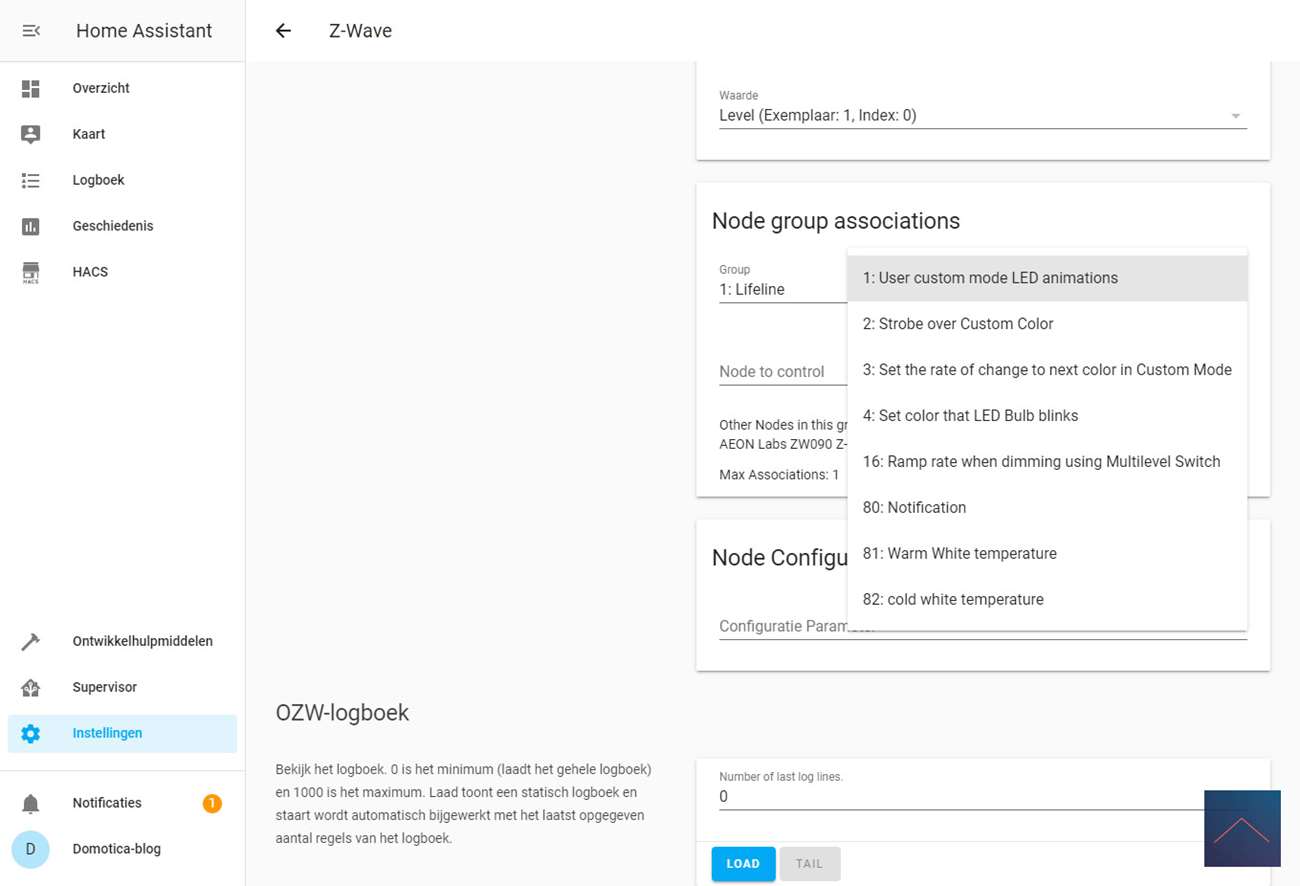Open the Domotica-blog user profile
This screenshot has height=886, width=1300.
(116, 849)
